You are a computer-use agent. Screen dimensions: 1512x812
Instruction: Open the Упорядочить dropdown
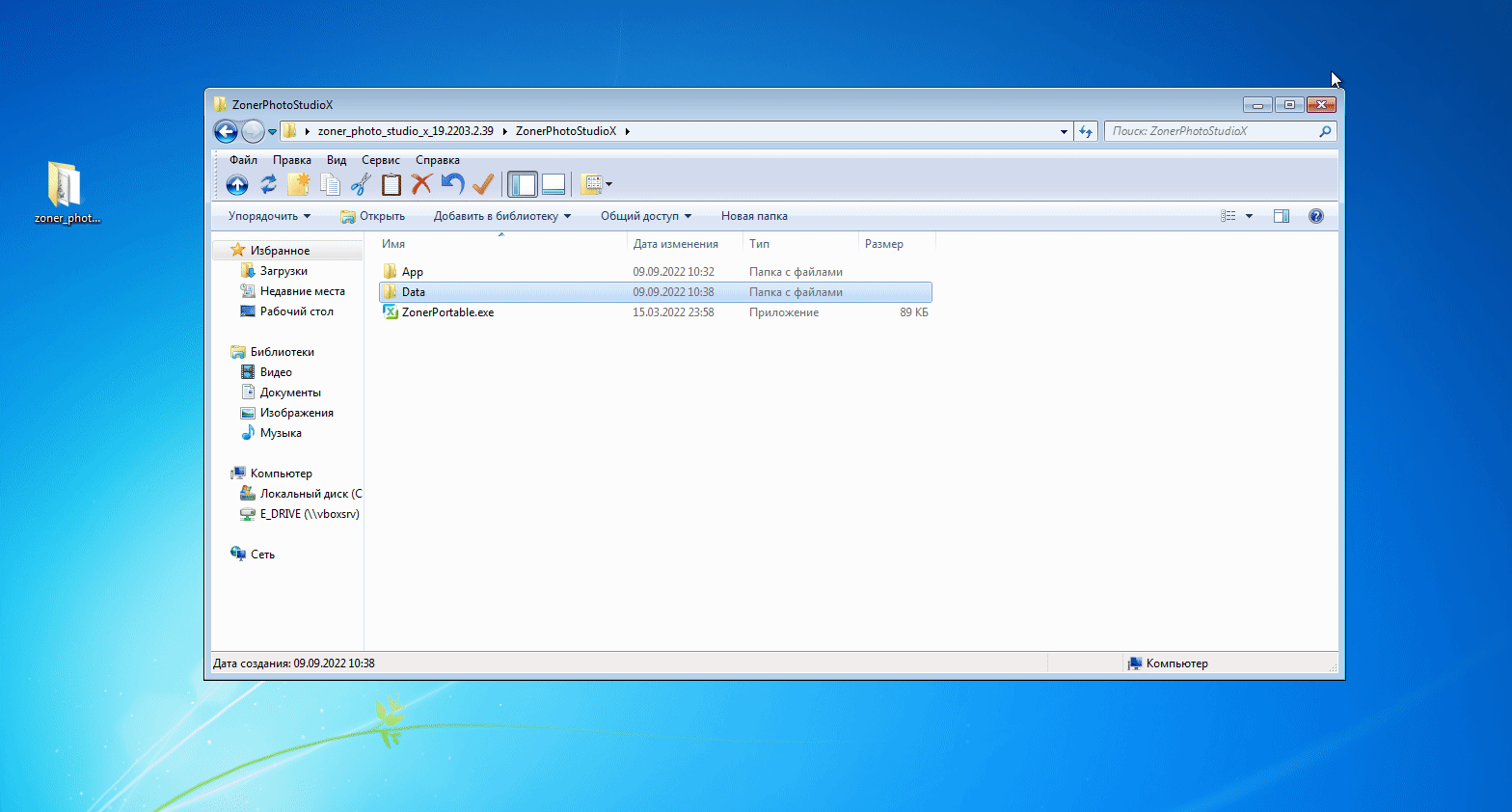point(269,216)
